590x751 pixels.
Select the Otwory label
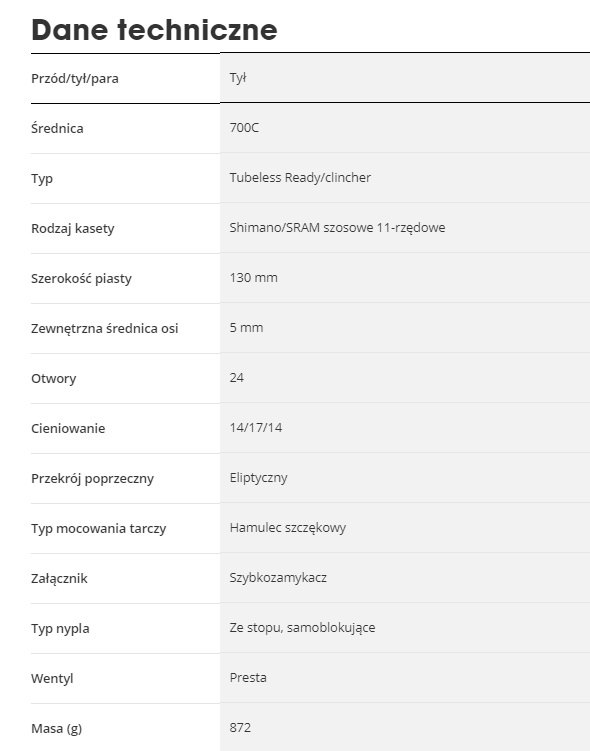(x=54, y=378)
